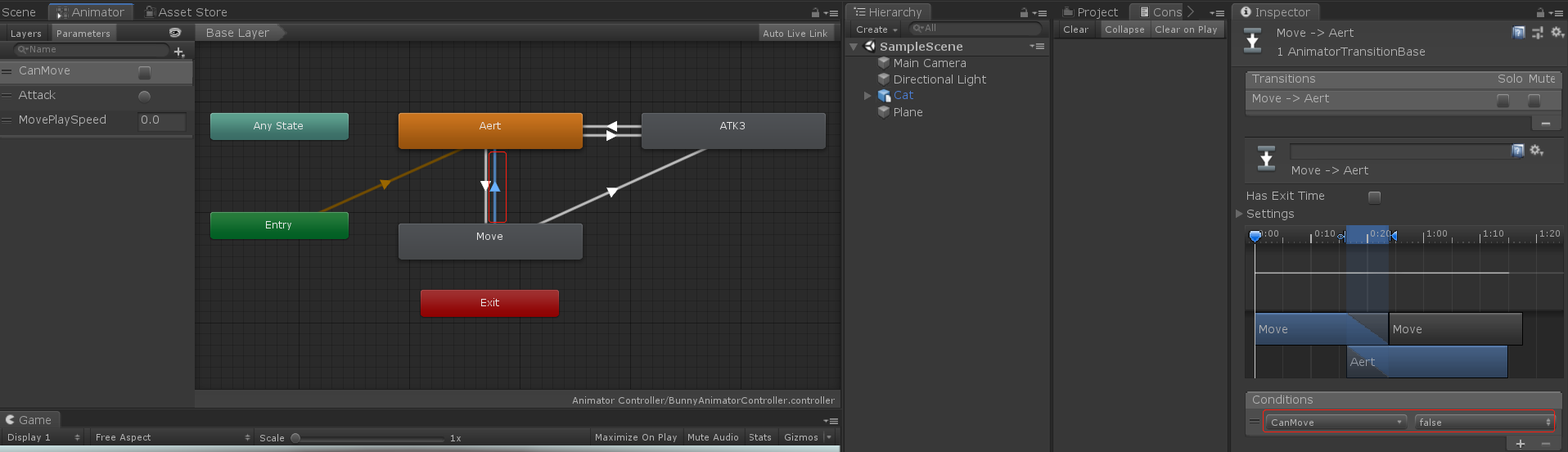1568x452 pixels.
Task: Open the Hierarchy panel options menu
Action: [1040, 13]
